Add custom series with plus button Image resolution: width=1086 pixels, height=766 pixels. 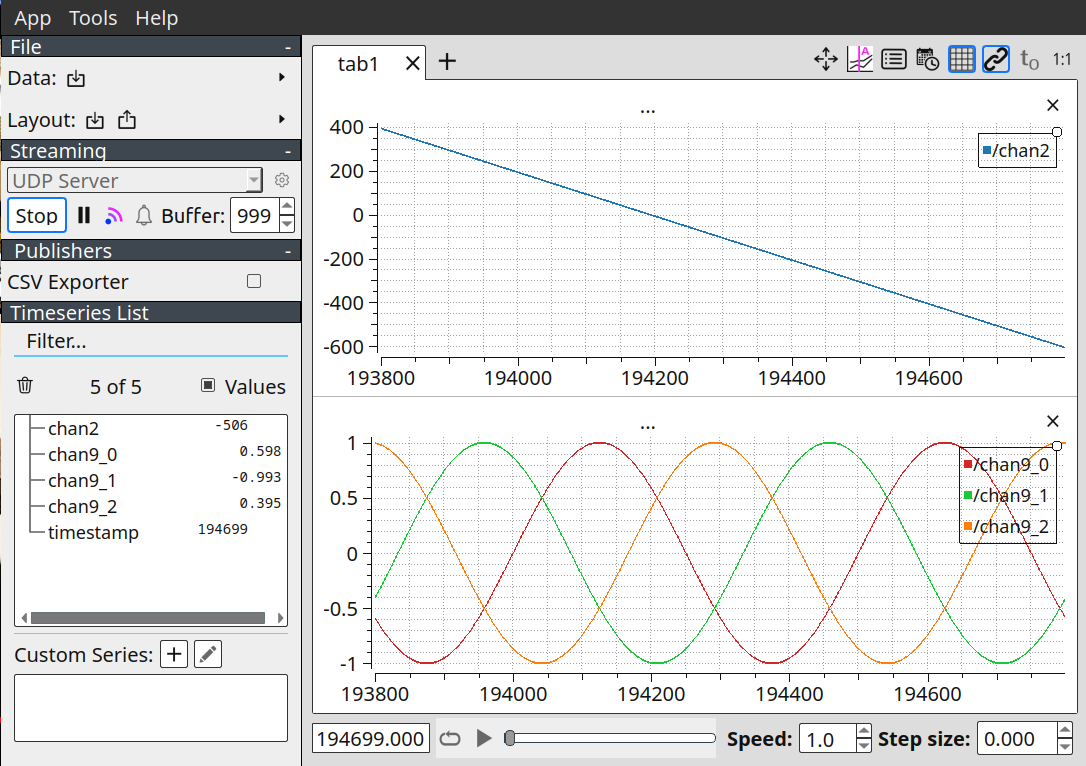tap(174, 654)
